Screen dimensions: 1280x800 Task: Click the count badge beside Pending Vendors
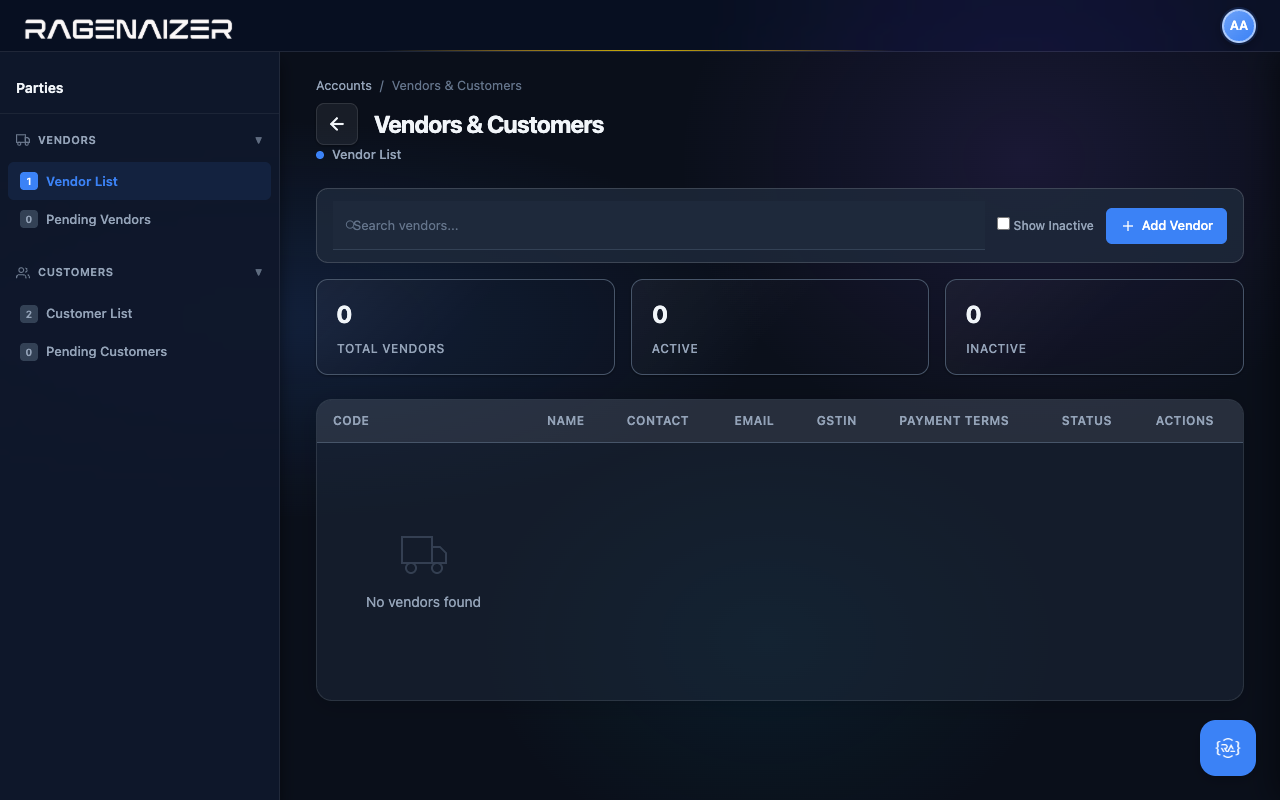point(29,219)
